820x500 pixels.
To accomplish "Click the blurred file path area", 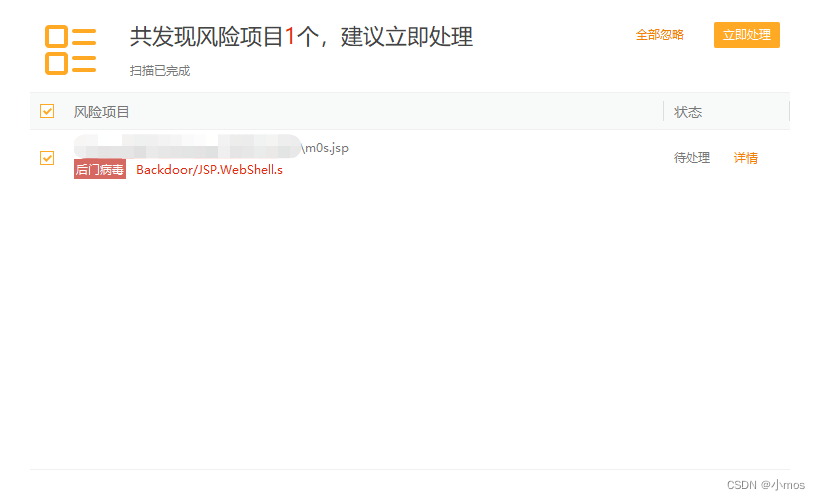I will (187, 146).
